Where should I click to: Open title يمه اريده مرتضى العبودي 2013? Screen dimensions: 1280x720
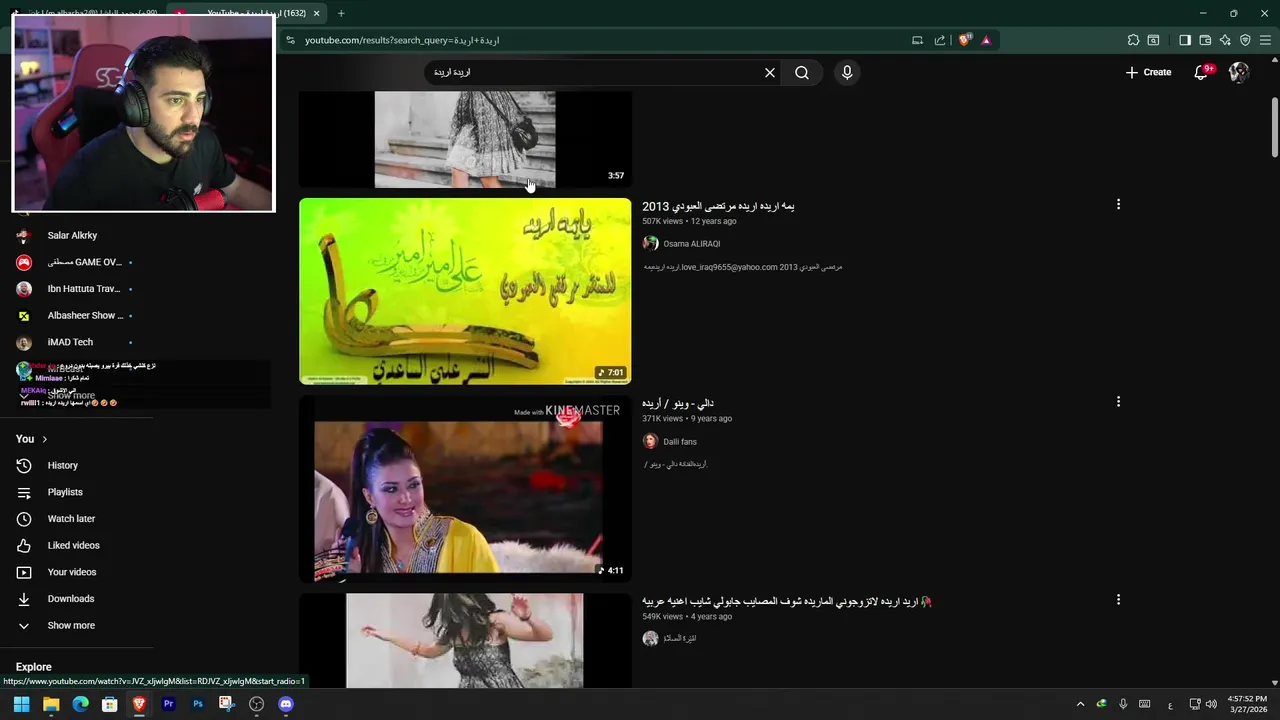click(718, 206)
